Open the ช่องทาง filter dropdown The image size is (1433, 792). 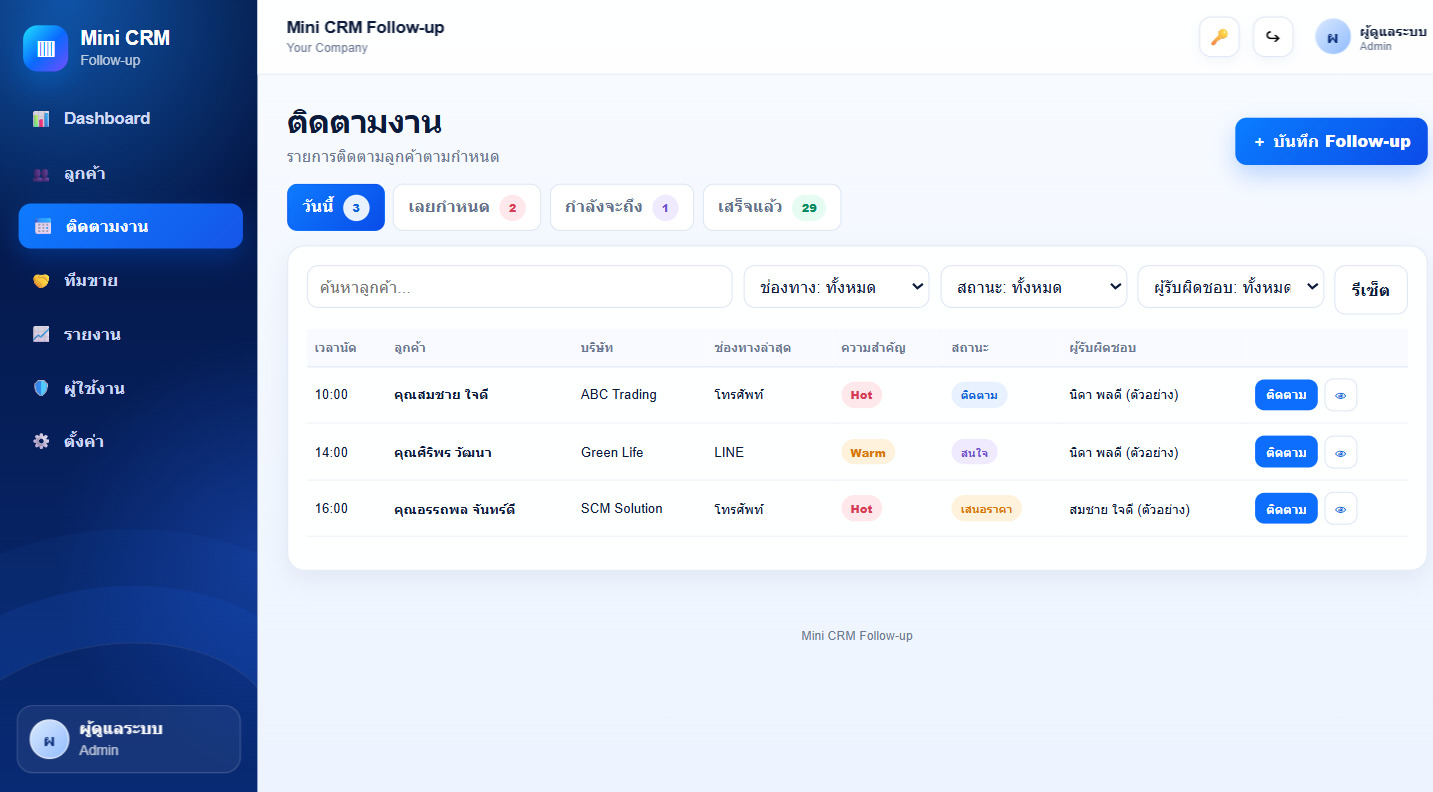coord(836,287)
